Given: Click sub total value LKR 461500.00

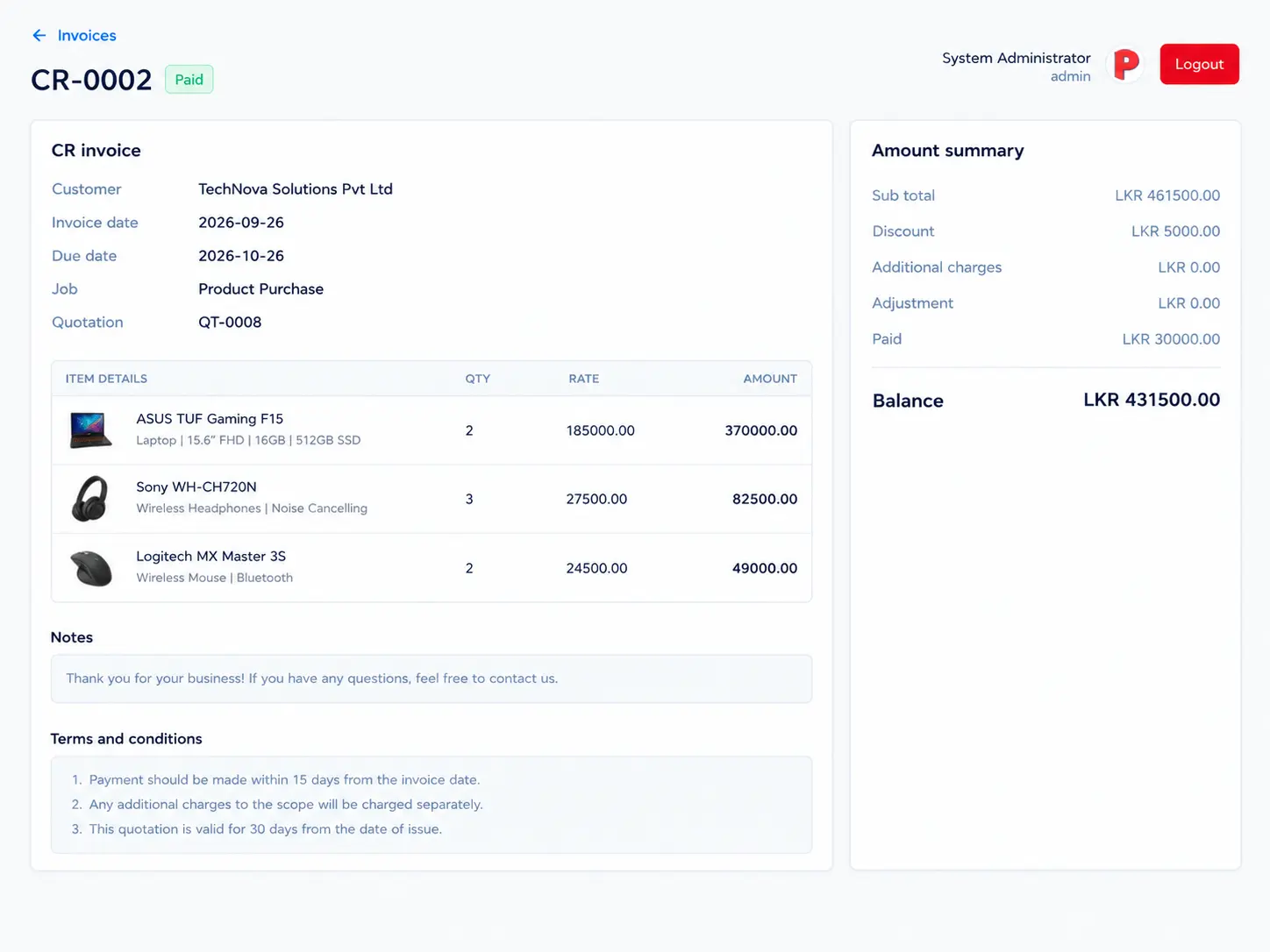Looking at the screenshot, I should click(1167, 195).
